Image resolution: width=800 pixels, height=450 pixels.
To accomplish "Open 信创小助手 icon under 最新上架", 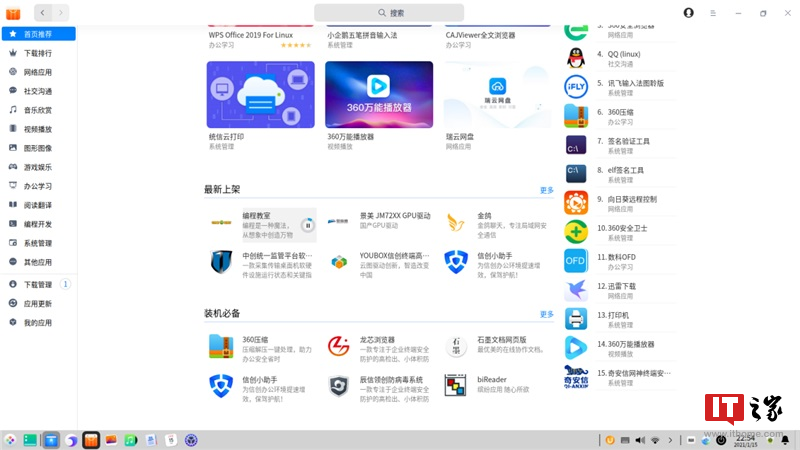I will (x=456, y=262).
